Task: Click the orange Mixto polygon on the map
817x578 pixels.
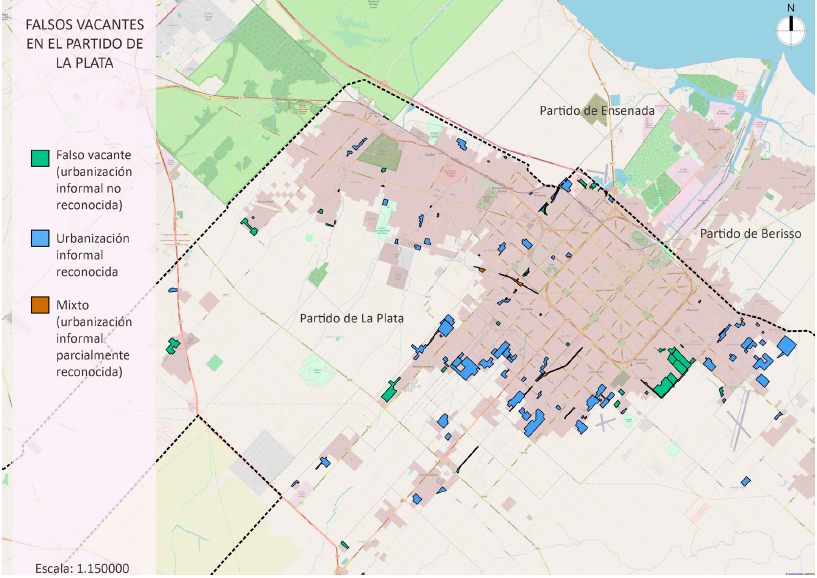Action: pos(481,269)
